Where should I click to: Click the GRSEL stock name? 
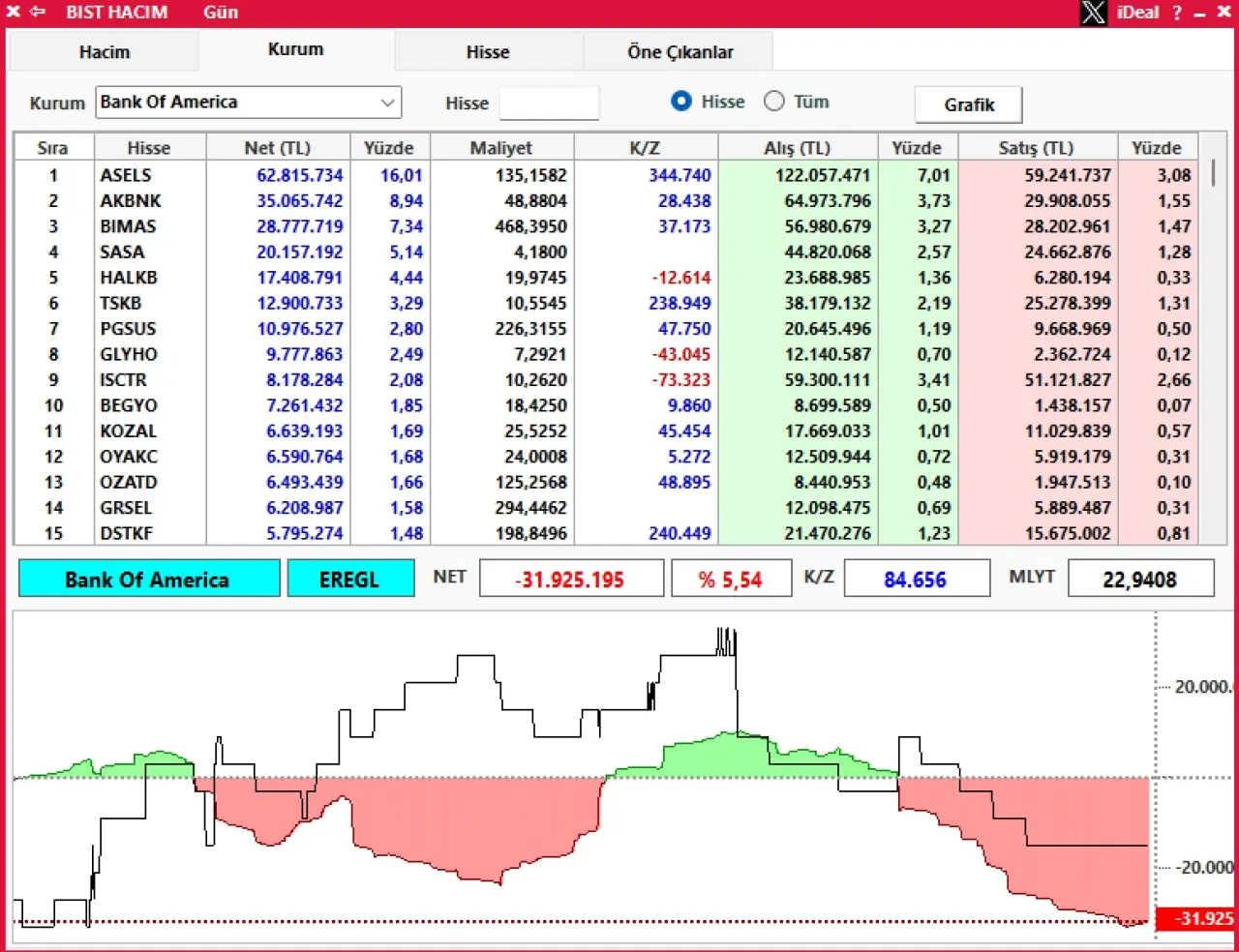tap(126, 508)
